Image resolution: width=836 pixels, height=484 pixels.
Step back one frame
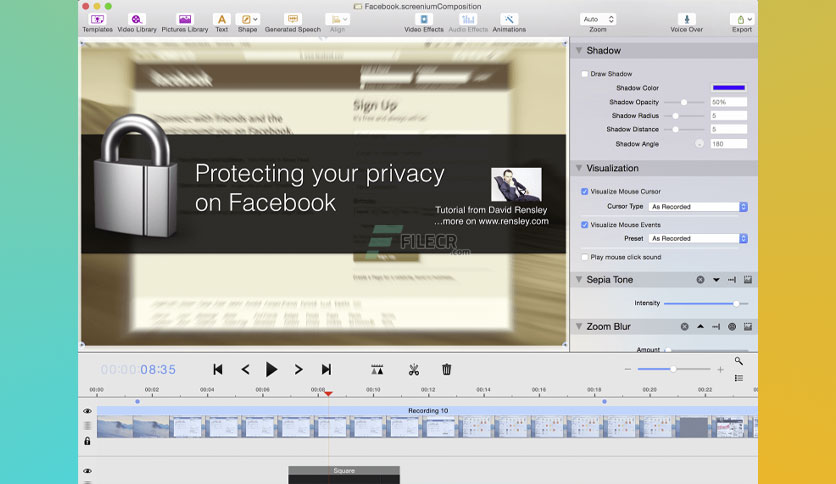click(x=245, y=369)
